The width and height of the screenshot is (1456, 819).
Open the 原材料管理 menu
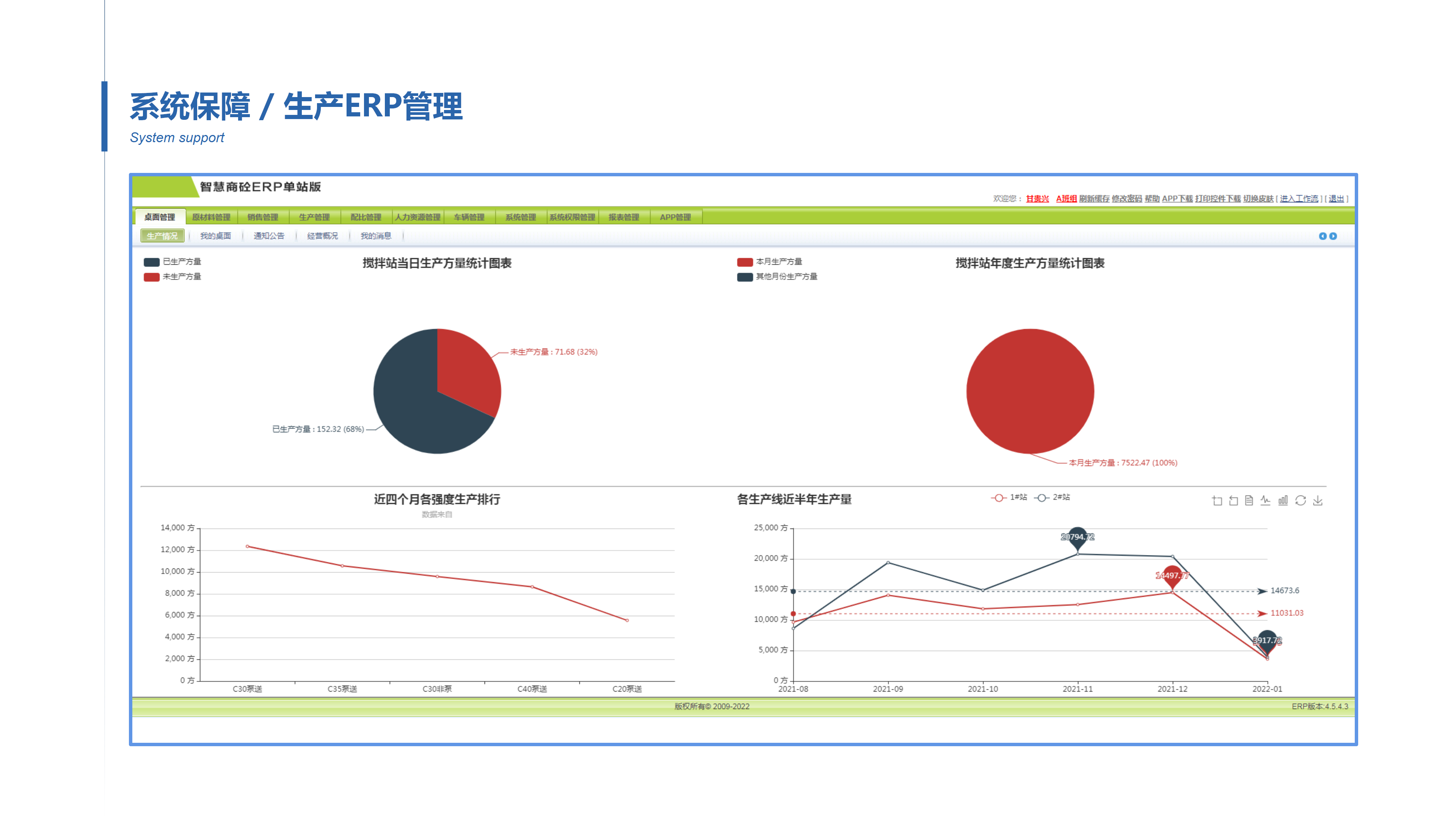coord(212,217)
